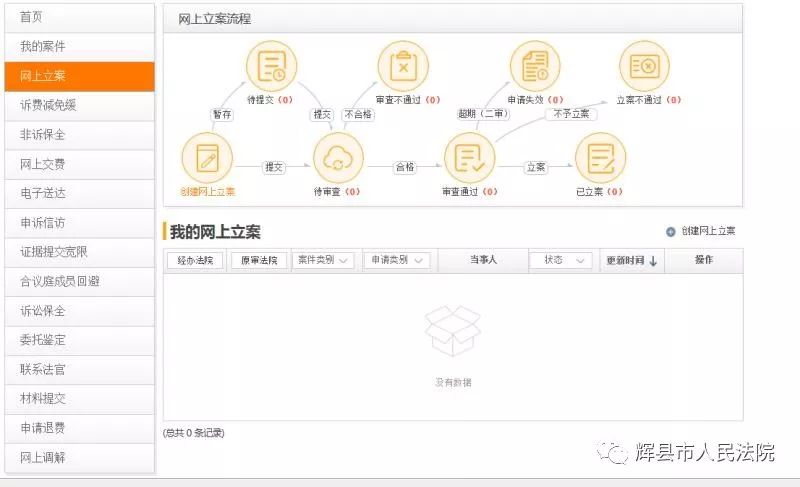This screenshot has height=487, width=800.
Task: Click the 原审法院 filter button
Action: pyautogui.click(x=259, y=260)
